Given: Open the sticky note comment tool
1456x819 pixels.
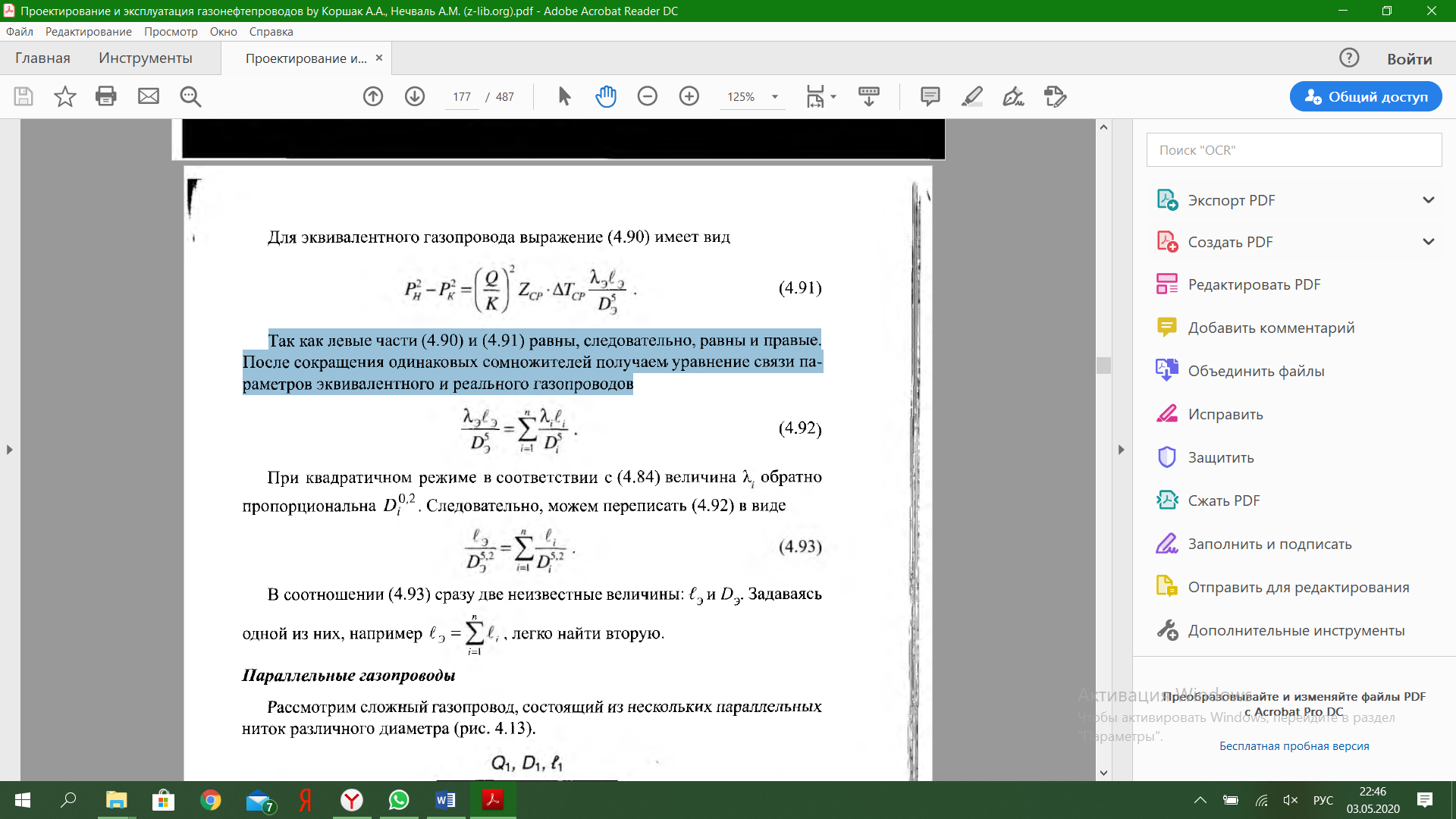Looking at the screenshot, I should [x=930, y=96].
